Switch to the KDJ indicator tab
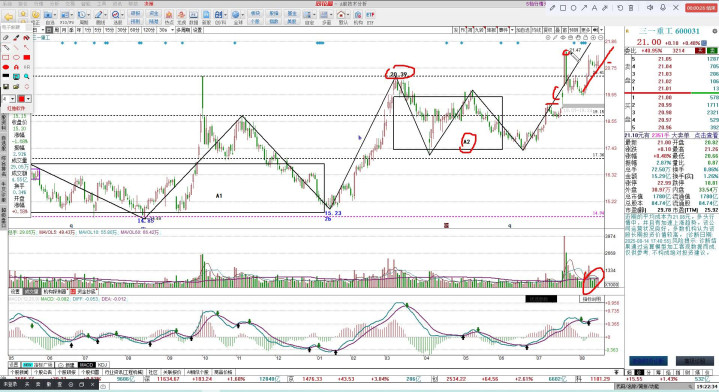719x392 pixels. 102,365
